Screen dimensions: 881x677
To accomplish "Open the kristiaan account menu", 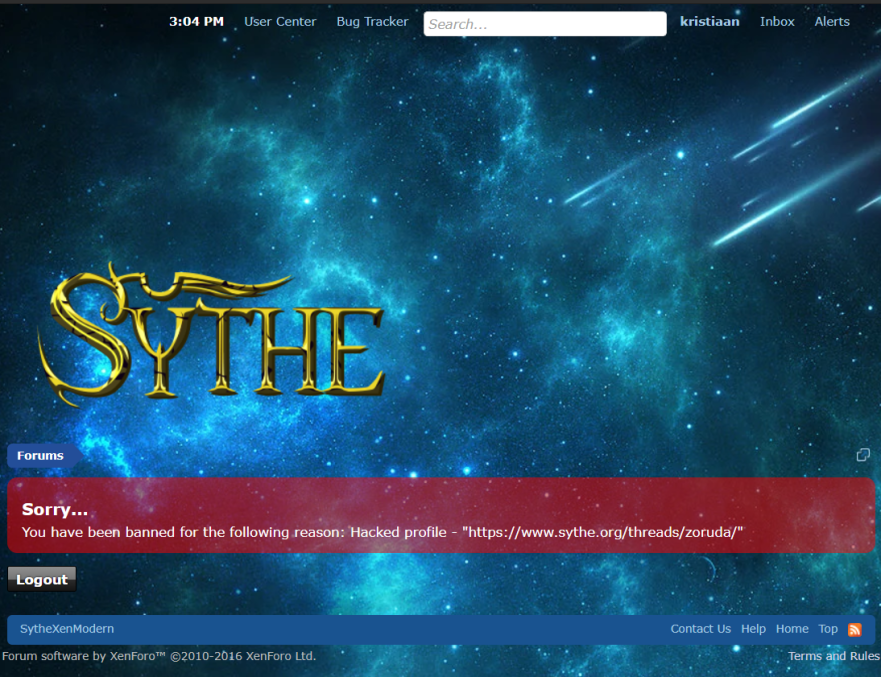I will tap(710, 21).
